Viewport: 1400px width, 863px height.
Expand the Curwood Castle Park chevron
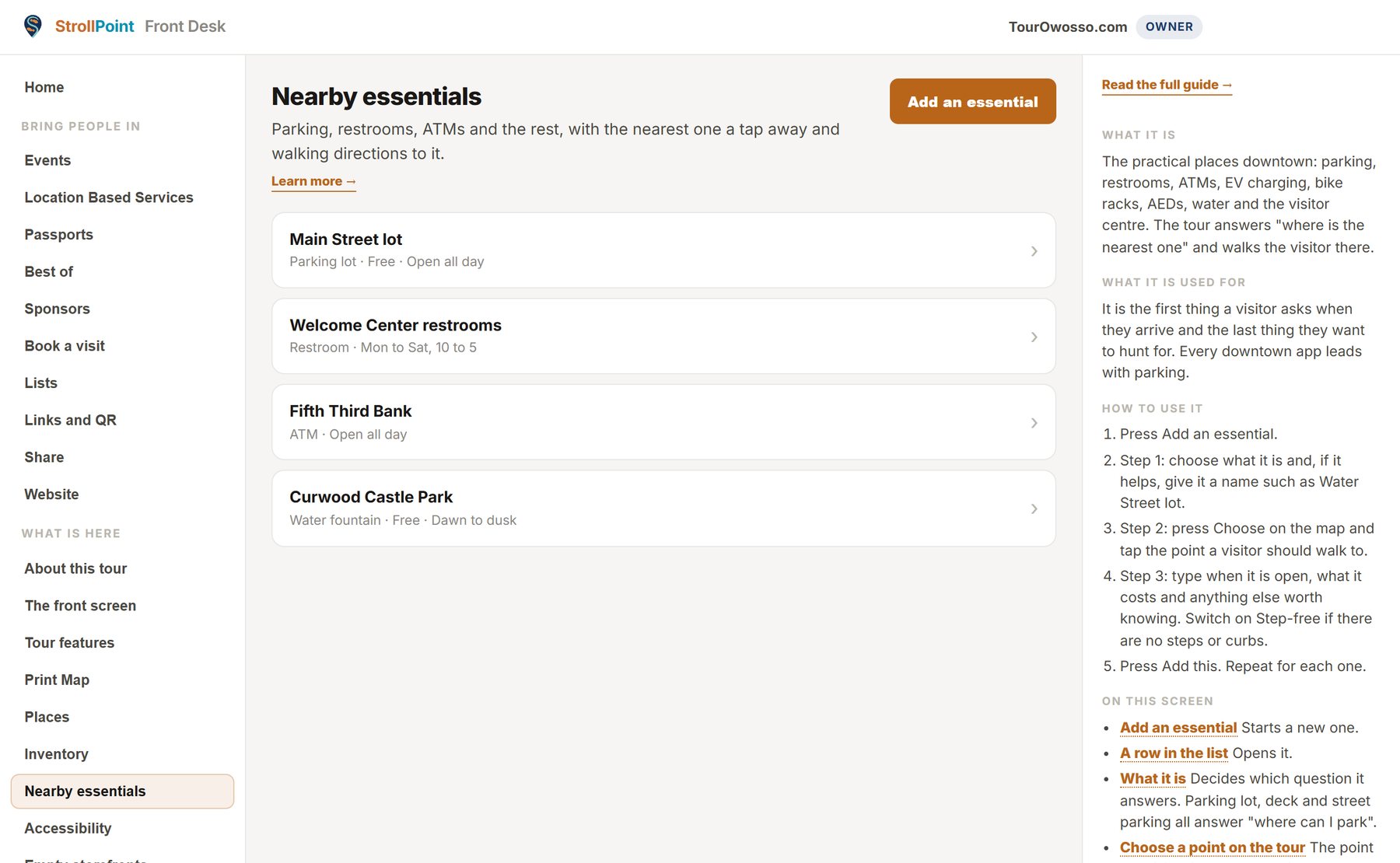click(x=1034, y=508)
